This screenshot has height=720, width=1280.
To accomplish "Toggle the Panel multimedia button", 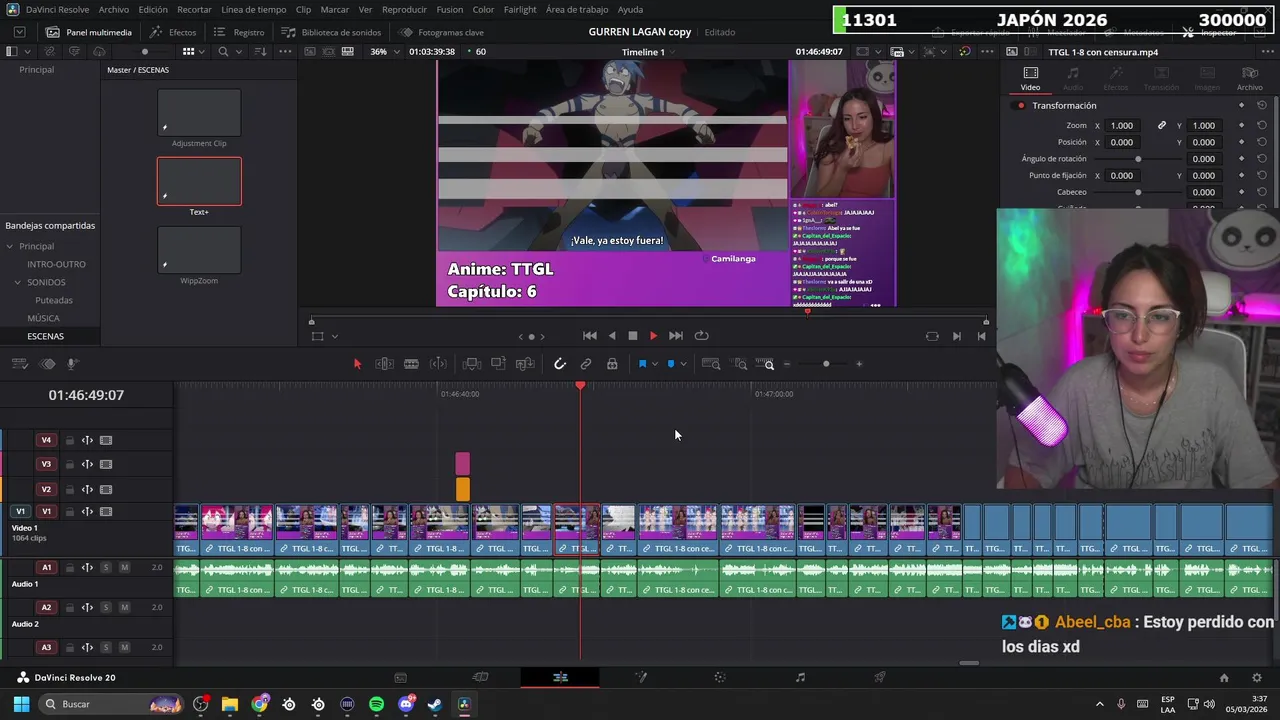I will [90, 32].
